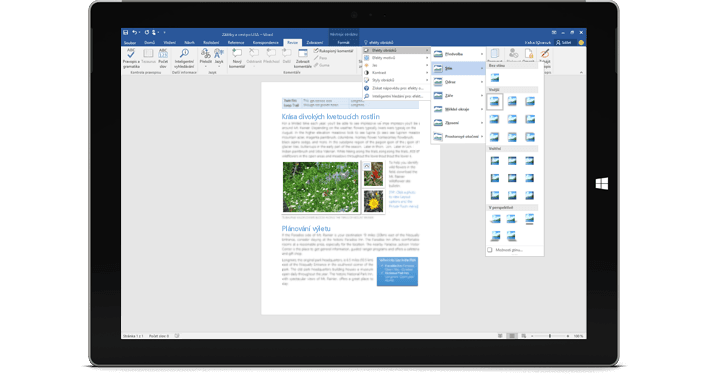The image size is (713, 374).
Task: Apply the Bez stínu no-shadow thumbnail
Action: pos(495,78)
